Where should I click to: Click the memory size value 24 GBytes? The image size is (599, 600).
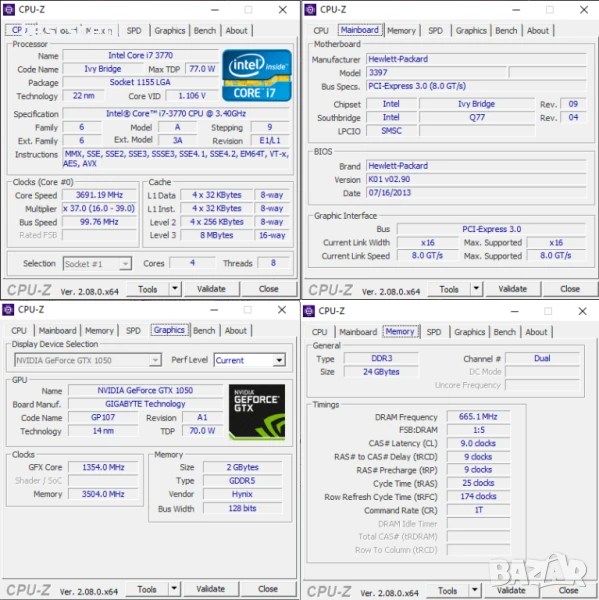(381, 372)
